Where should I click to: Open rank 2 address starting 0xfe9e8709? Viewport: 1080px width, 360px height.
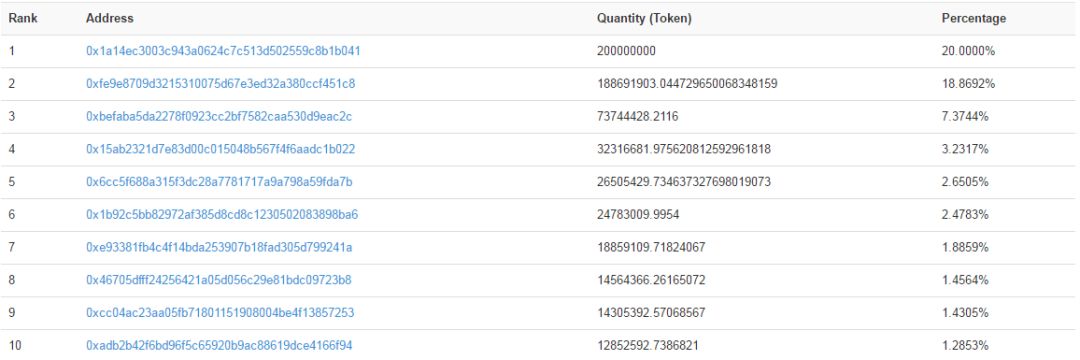coord(220,84)
